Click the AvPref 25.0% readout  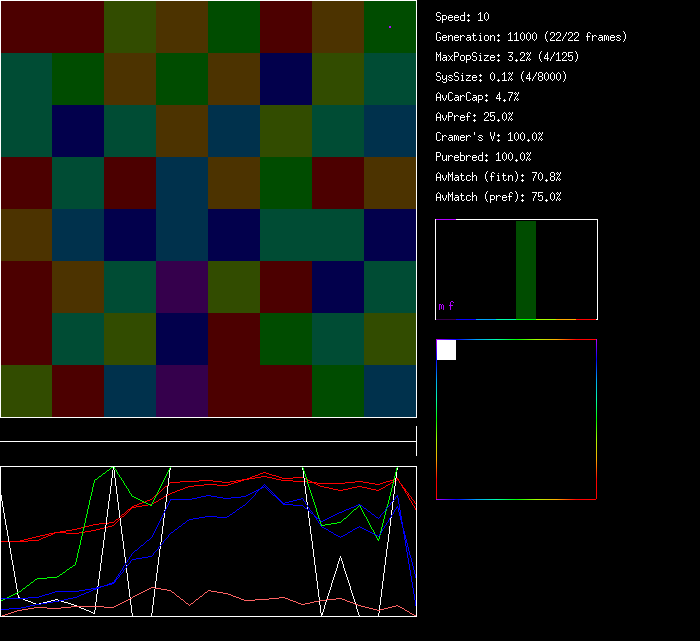pyautogui.click(x=474, y=117)
